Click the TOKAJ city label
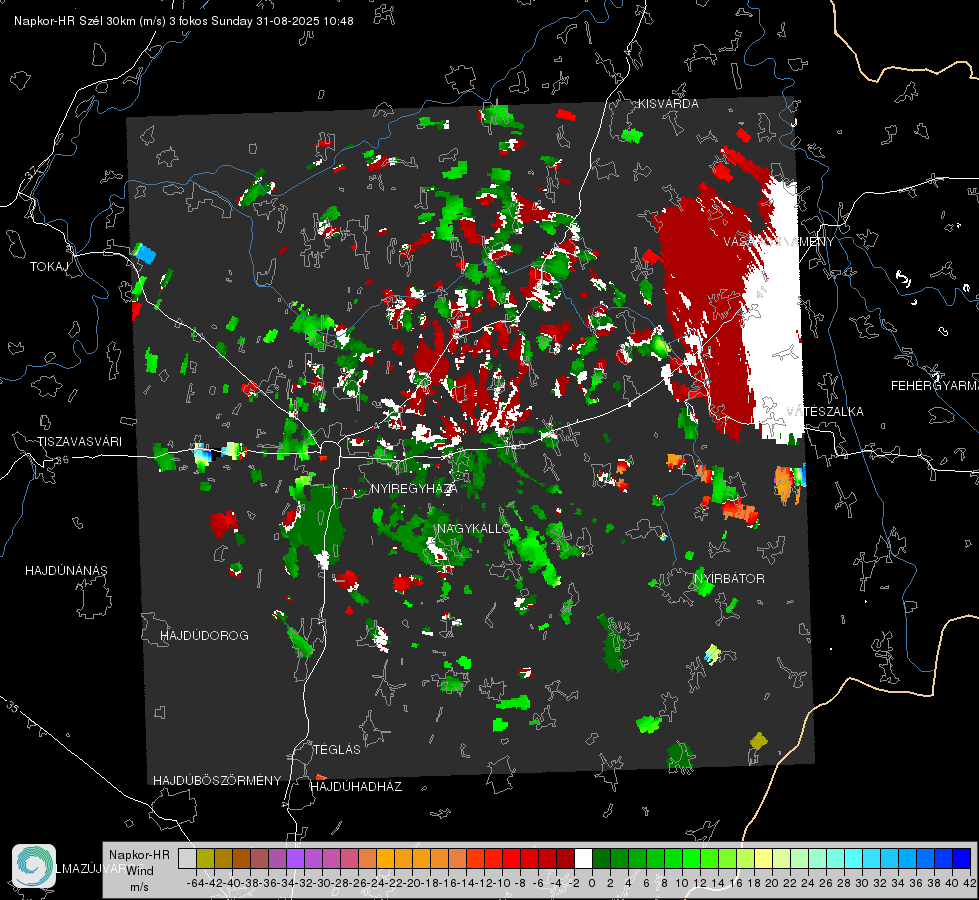The height and width of the screenshot is (900, 979). pos(49,267)
